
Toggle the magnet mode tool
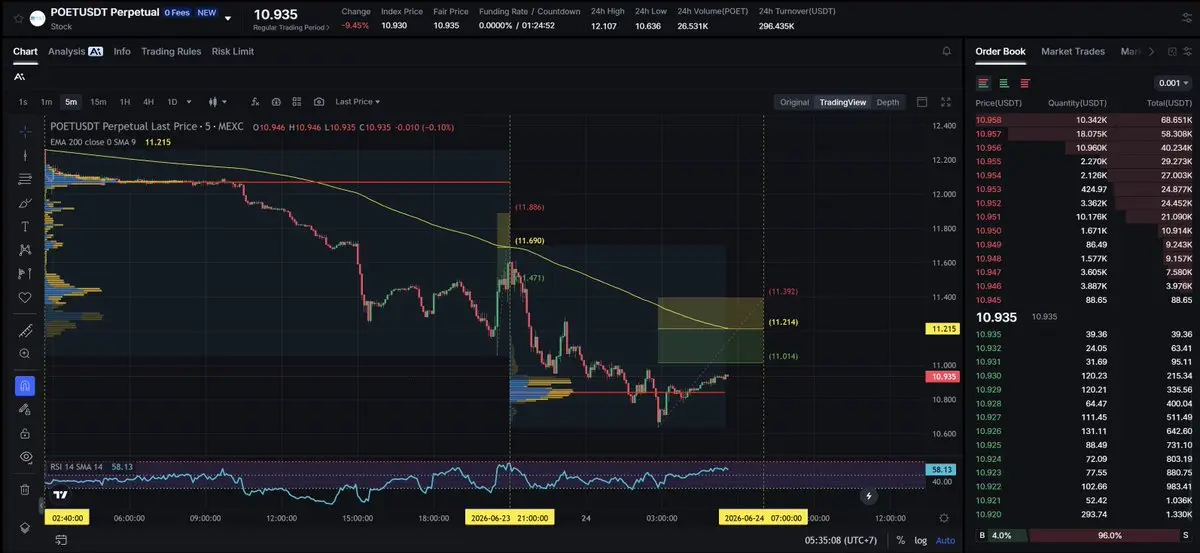click(25, 386)
